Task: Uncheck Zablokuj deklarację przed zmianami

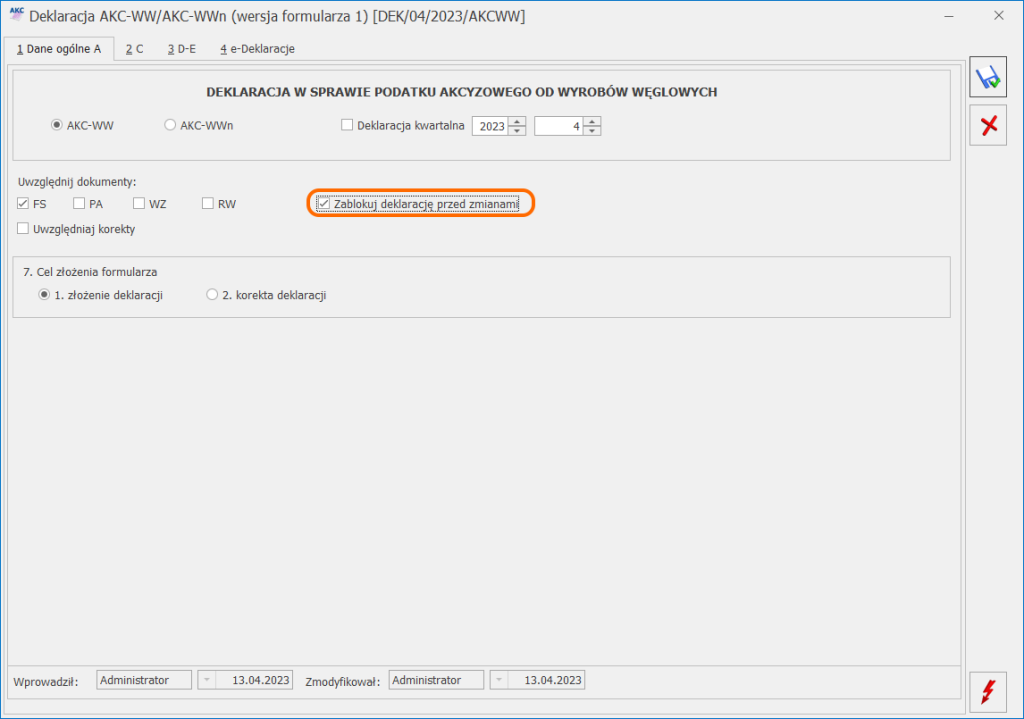Action: click(x=324, y=202)
